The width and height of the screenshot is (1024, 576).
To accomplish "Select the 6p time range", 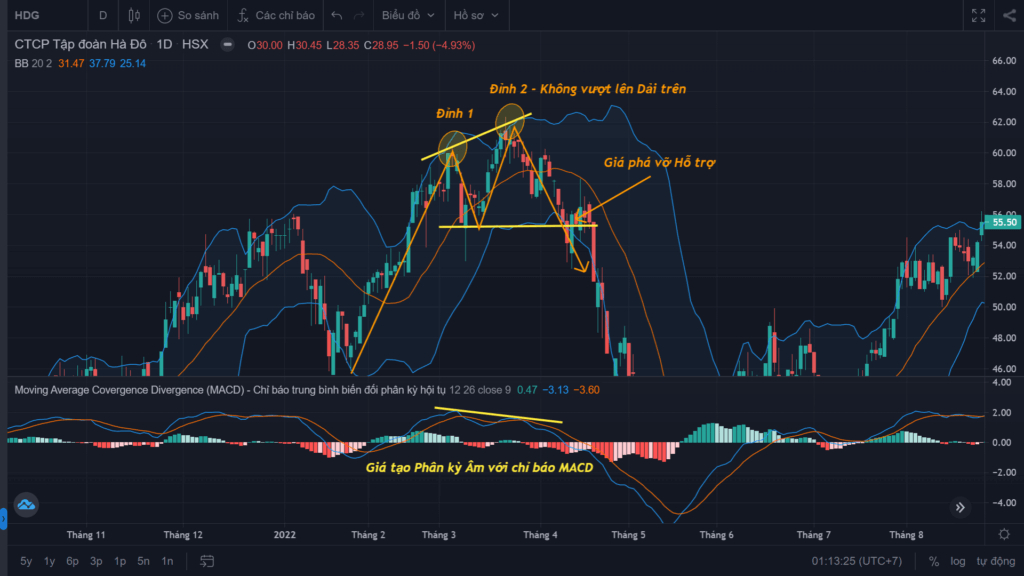I will (72, 561).
